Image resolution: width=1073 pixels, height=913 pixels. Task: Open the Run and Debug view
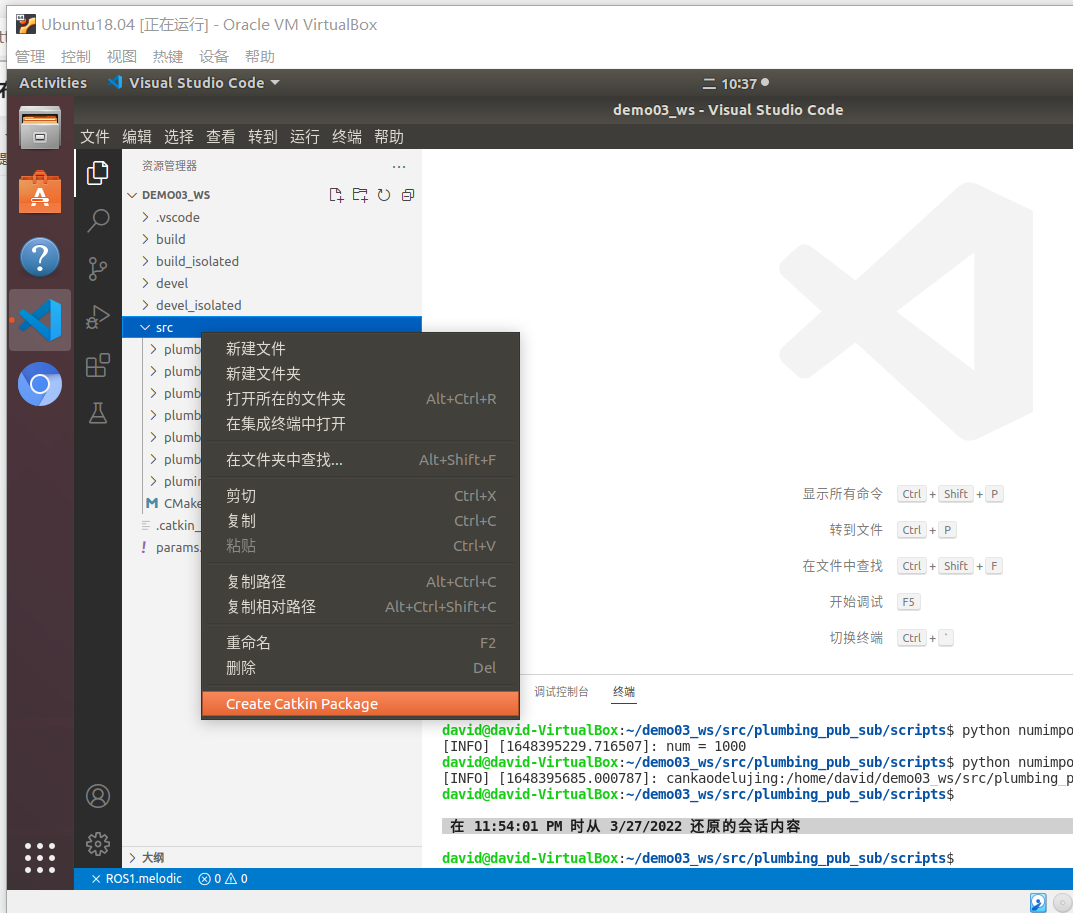(98, 317)
